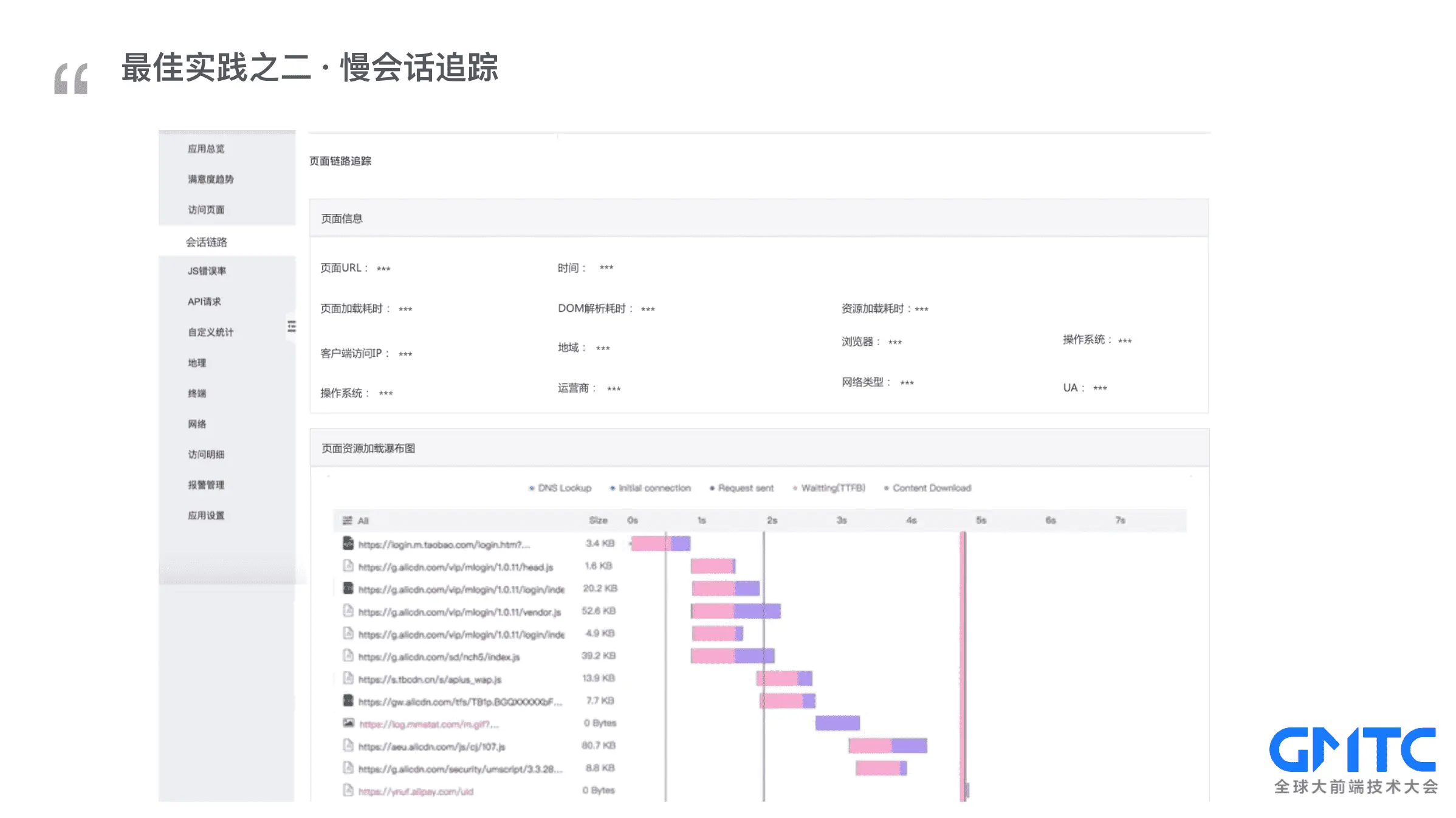The height and width of the screenshot is (818, 1456).
Task: Click the head.js script file icon
Action: click(x=348, y=566)
